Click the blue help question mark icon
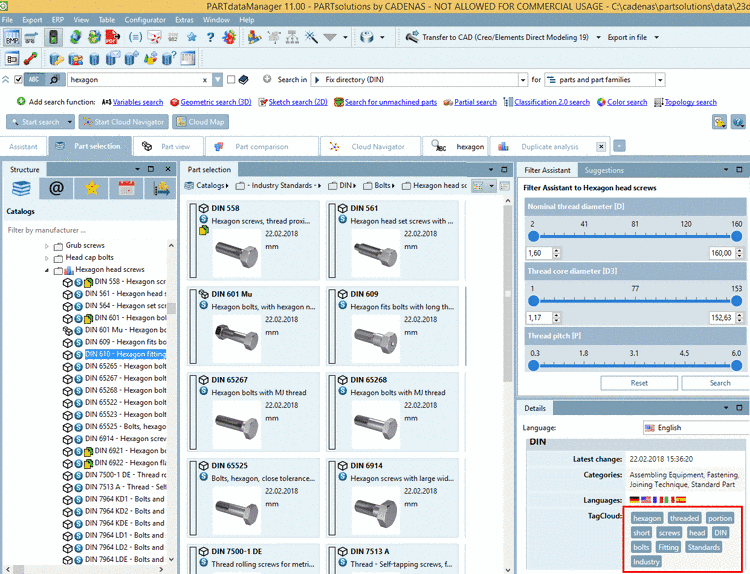Screen dimensions: 750x574 (x=210, y=38)
